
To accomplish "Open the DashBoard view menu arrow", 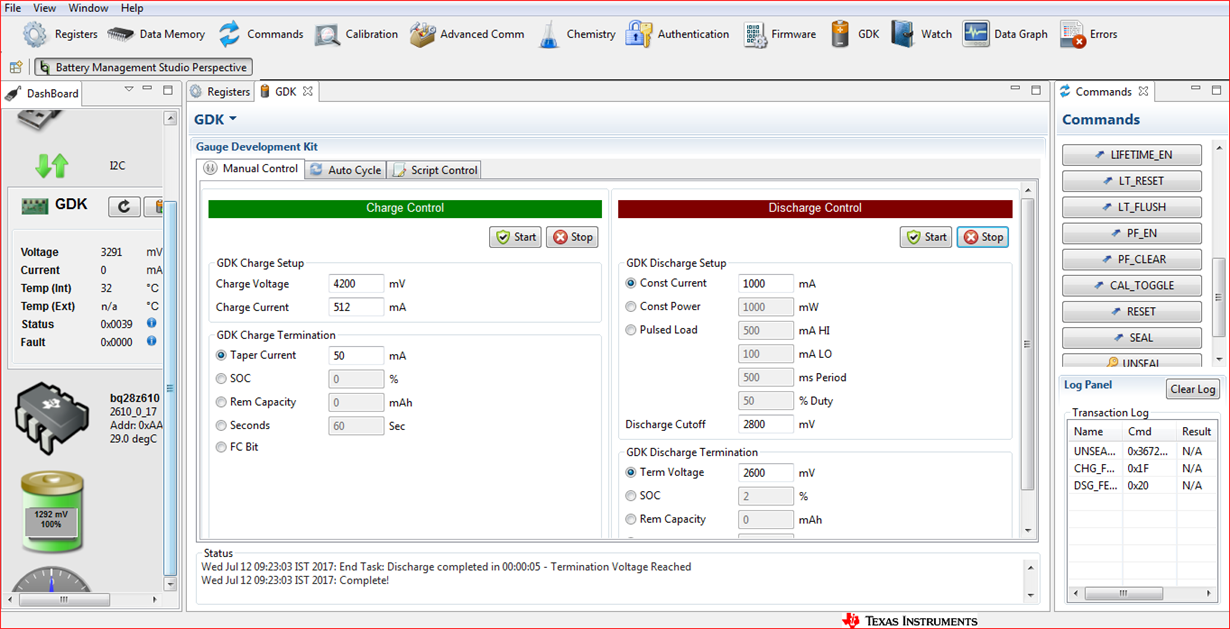I will [x=129, y=89].
